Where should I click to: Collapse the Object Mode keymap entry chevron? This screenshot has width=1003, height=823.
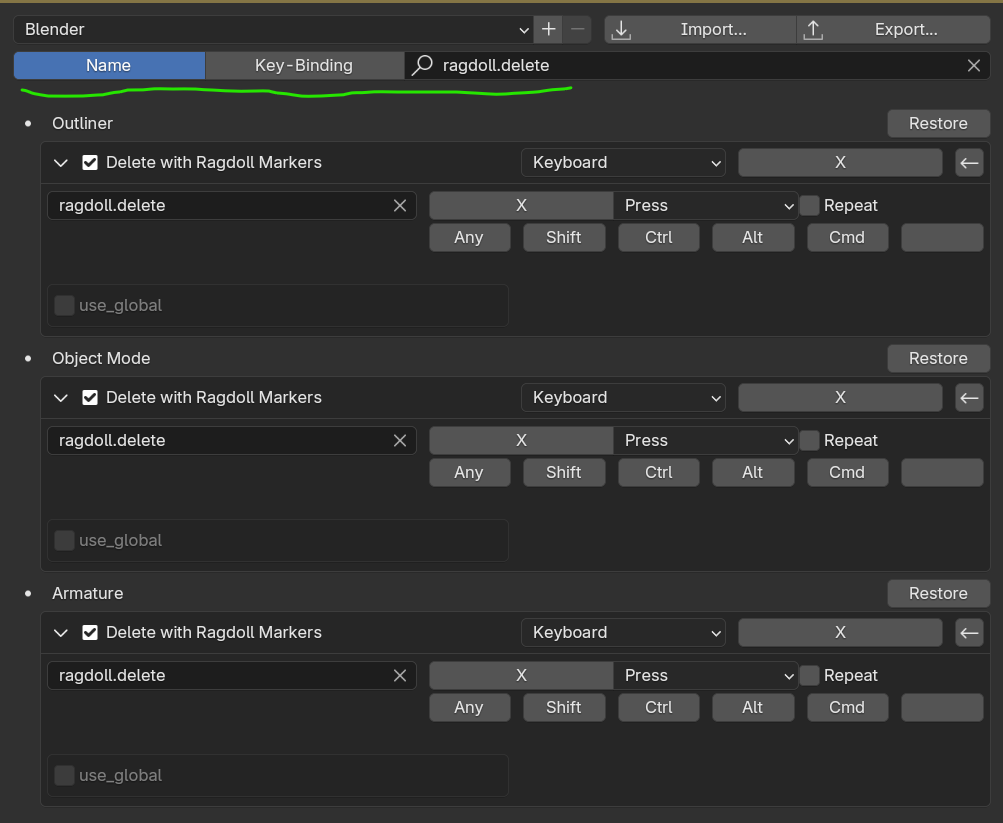click(61, 397)
